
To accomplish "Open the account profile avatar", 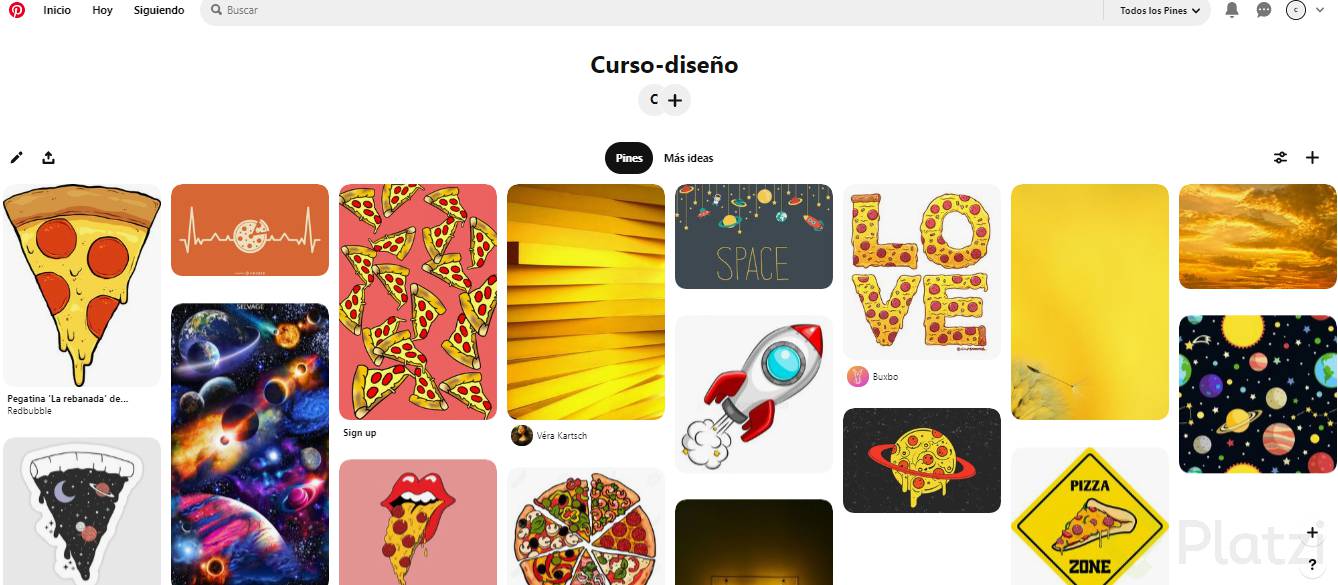I will click(x=1296, y=10).
